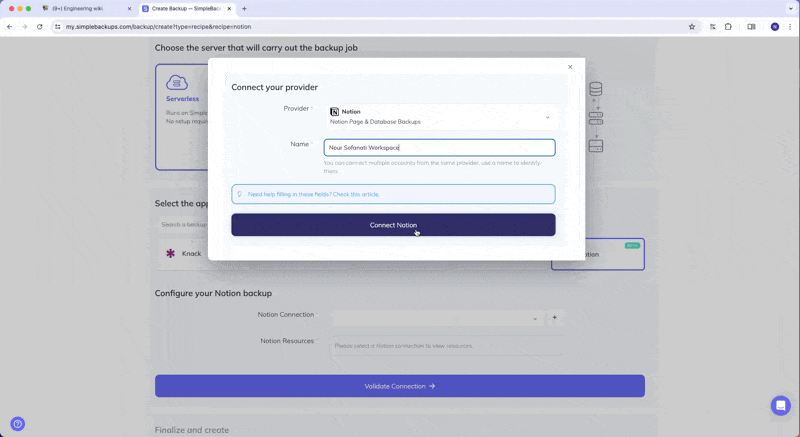Select the Create Backup SimpleBackups tab
The height and width of the screenshot is (437, 800).
coord(187,9)
